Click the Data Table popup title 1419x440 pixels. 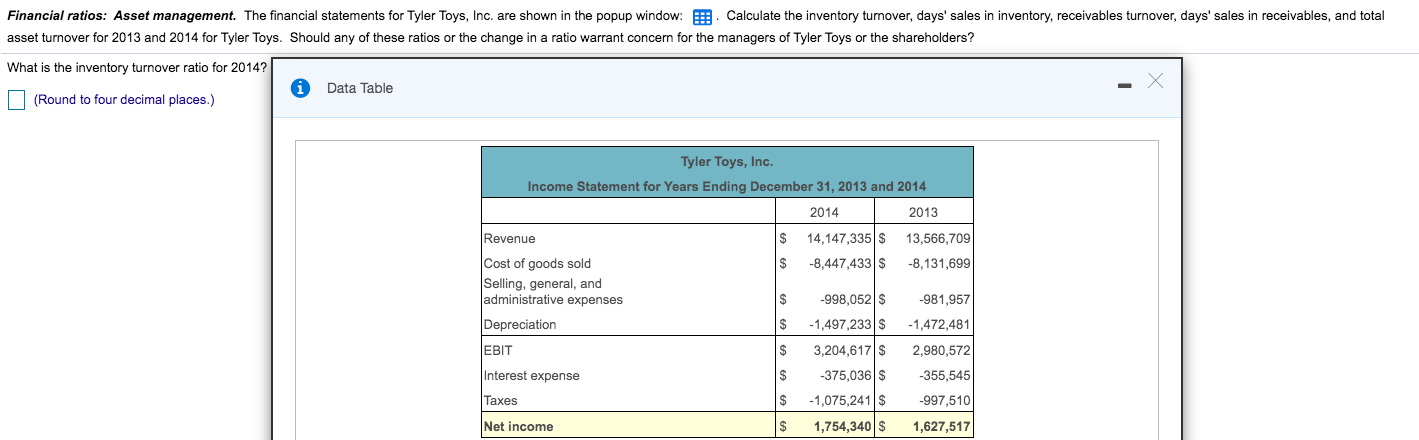pos(360,88)
